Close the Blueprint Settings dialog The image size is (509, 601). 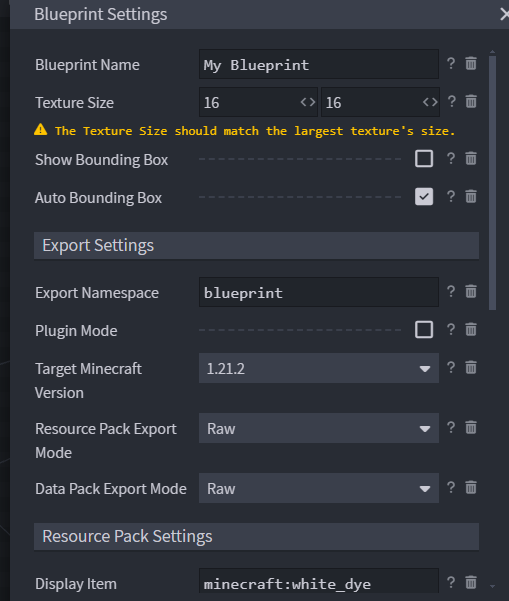[x=504, y=15]
